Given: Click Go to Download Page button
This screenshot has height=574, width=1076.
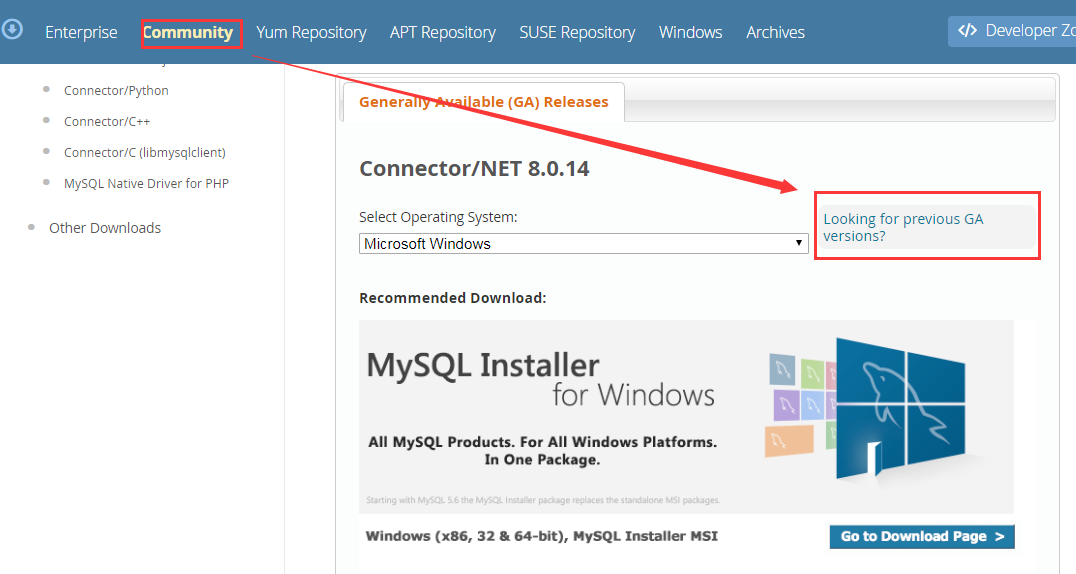Looking at the screenshot, I should click(922, 536).
